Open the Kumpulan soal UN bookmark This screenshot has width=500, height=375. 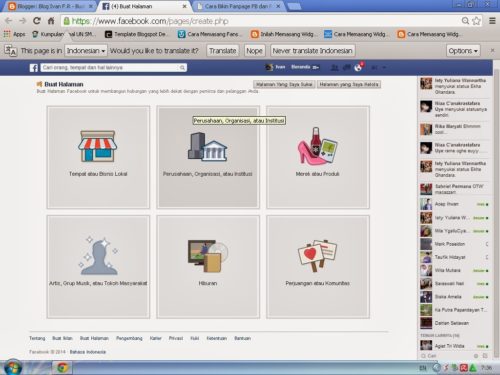pos(64,34)
